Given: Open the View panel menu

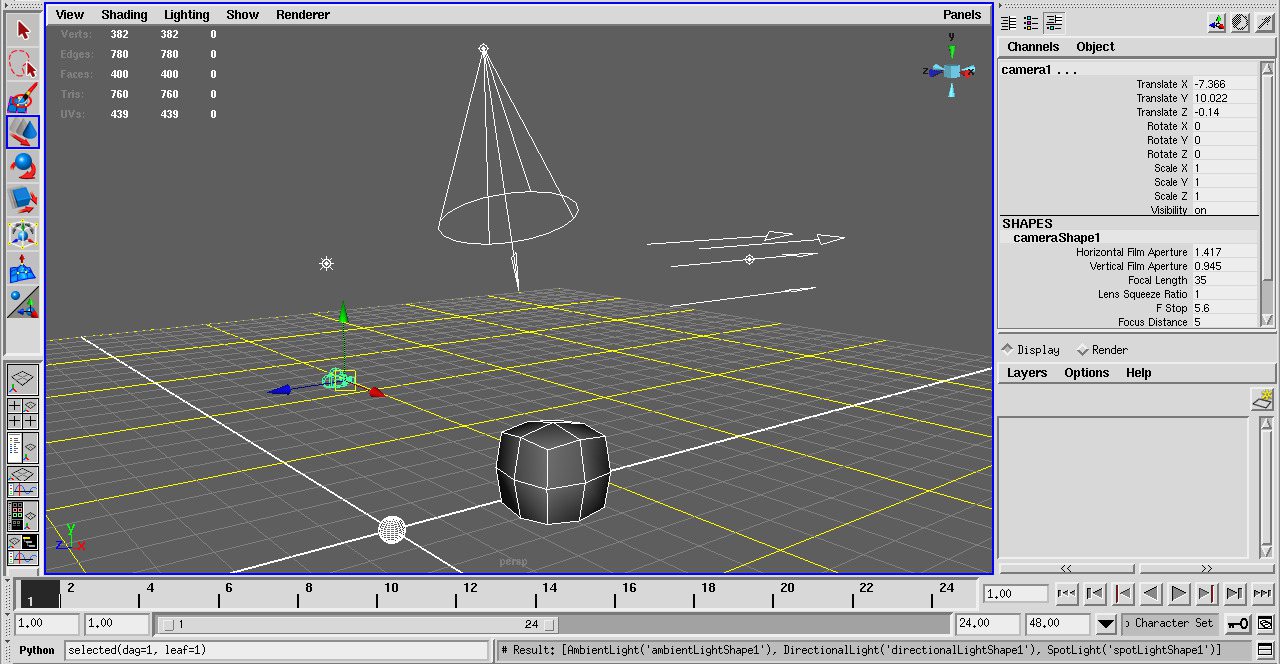Looking at the screenshot, I should [70, 15].
